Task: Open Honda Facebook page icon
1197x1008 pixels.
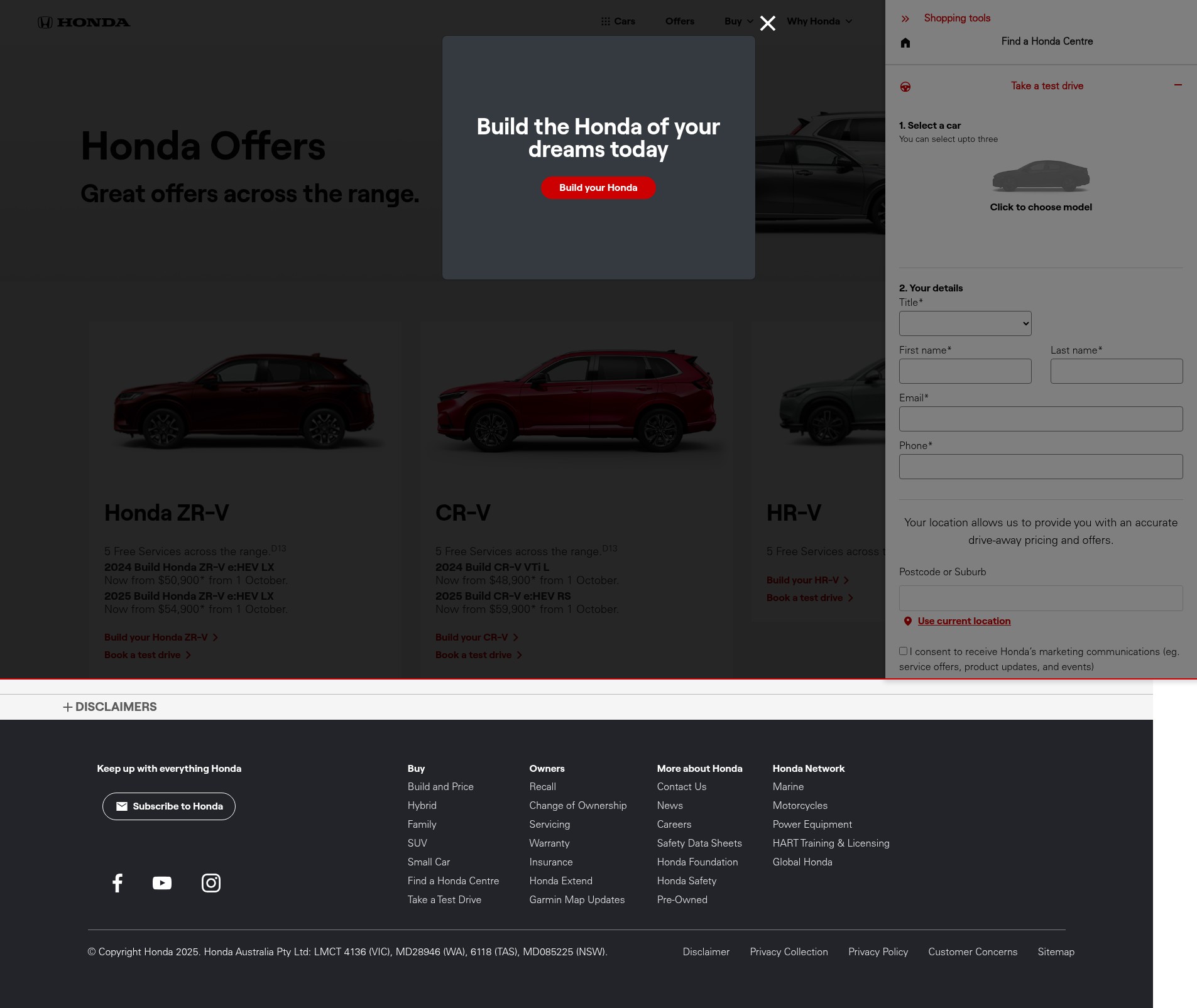Action: 118,883
